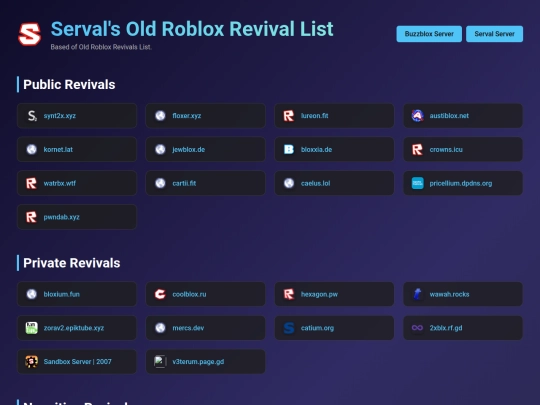540x405 pixels.
Task: Click the pwndab.xyz R logo icon
Action: (x=32, y=217)
